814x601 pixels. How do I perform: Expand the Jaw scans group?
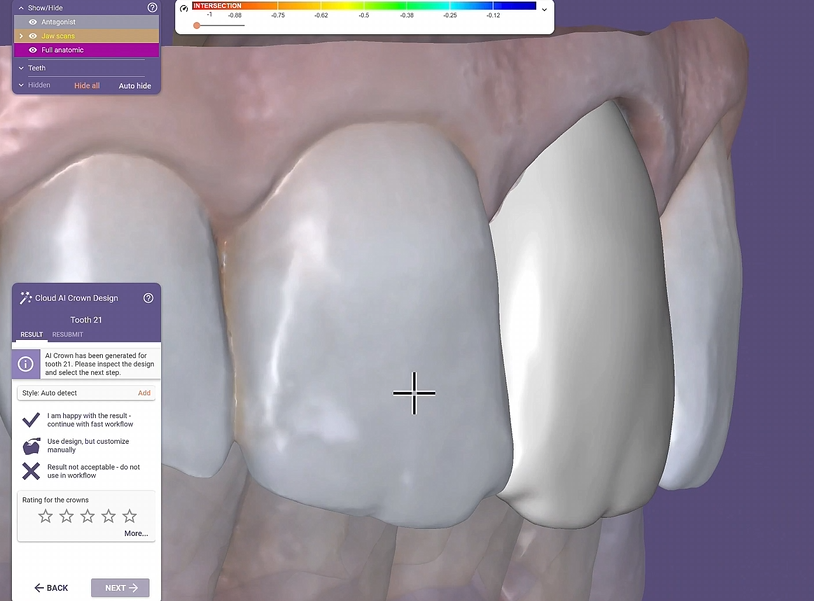click(x=21, y=36)
